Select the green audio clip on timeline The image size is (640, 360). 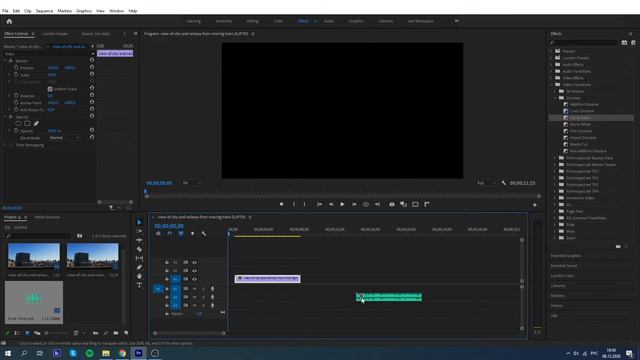tap(389, 297)
